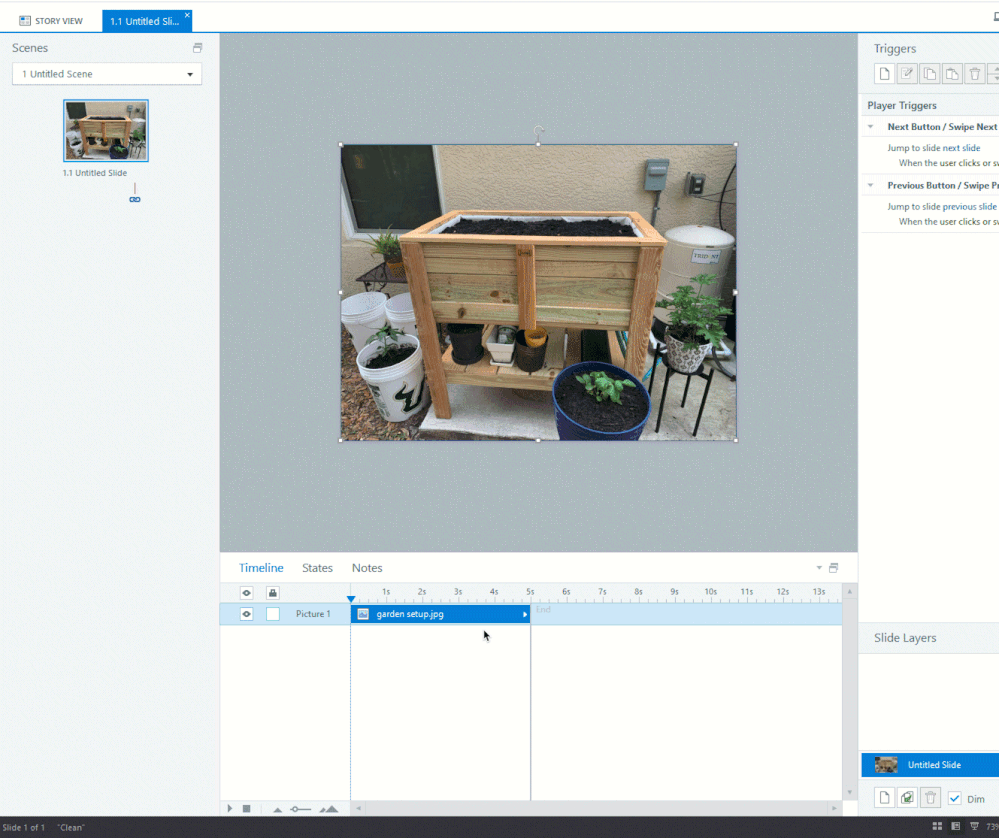
Task: Uncheck the Dim checkbox
Action: [954, 798]
